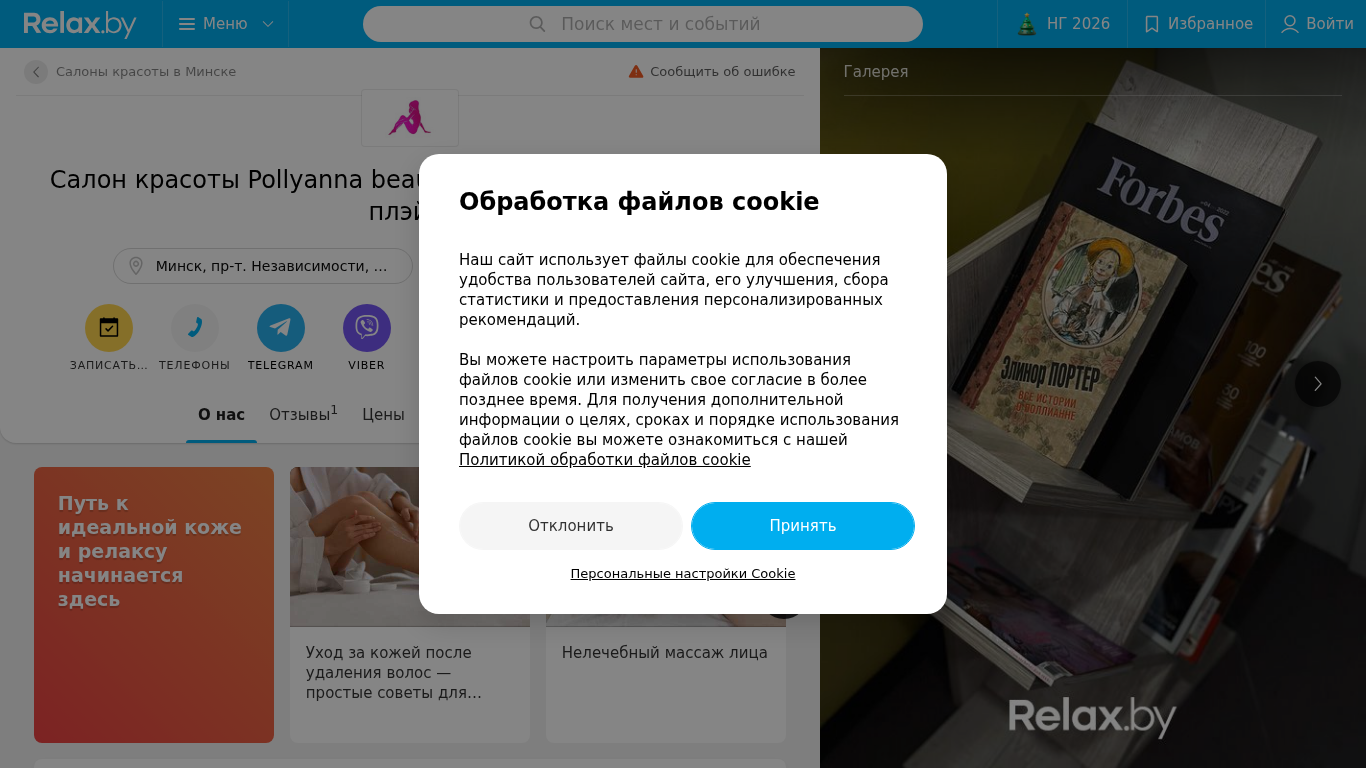Expand the Меню dropdown
Screen dimensions: 1366x768
pos(225,24)
